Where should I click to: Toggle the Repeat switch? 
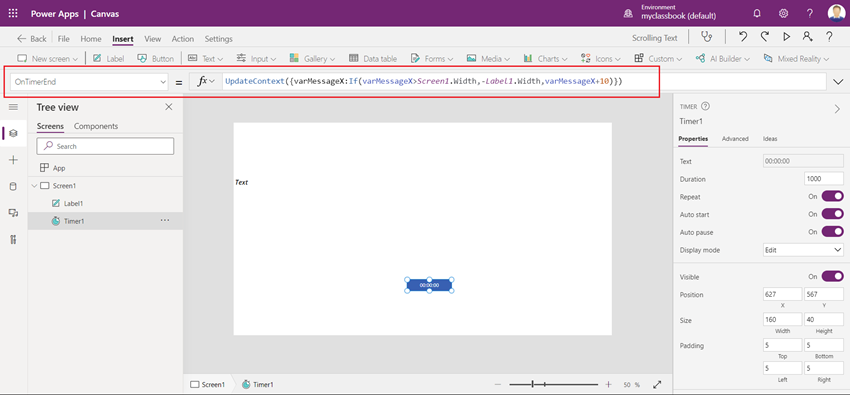point(833,197)
